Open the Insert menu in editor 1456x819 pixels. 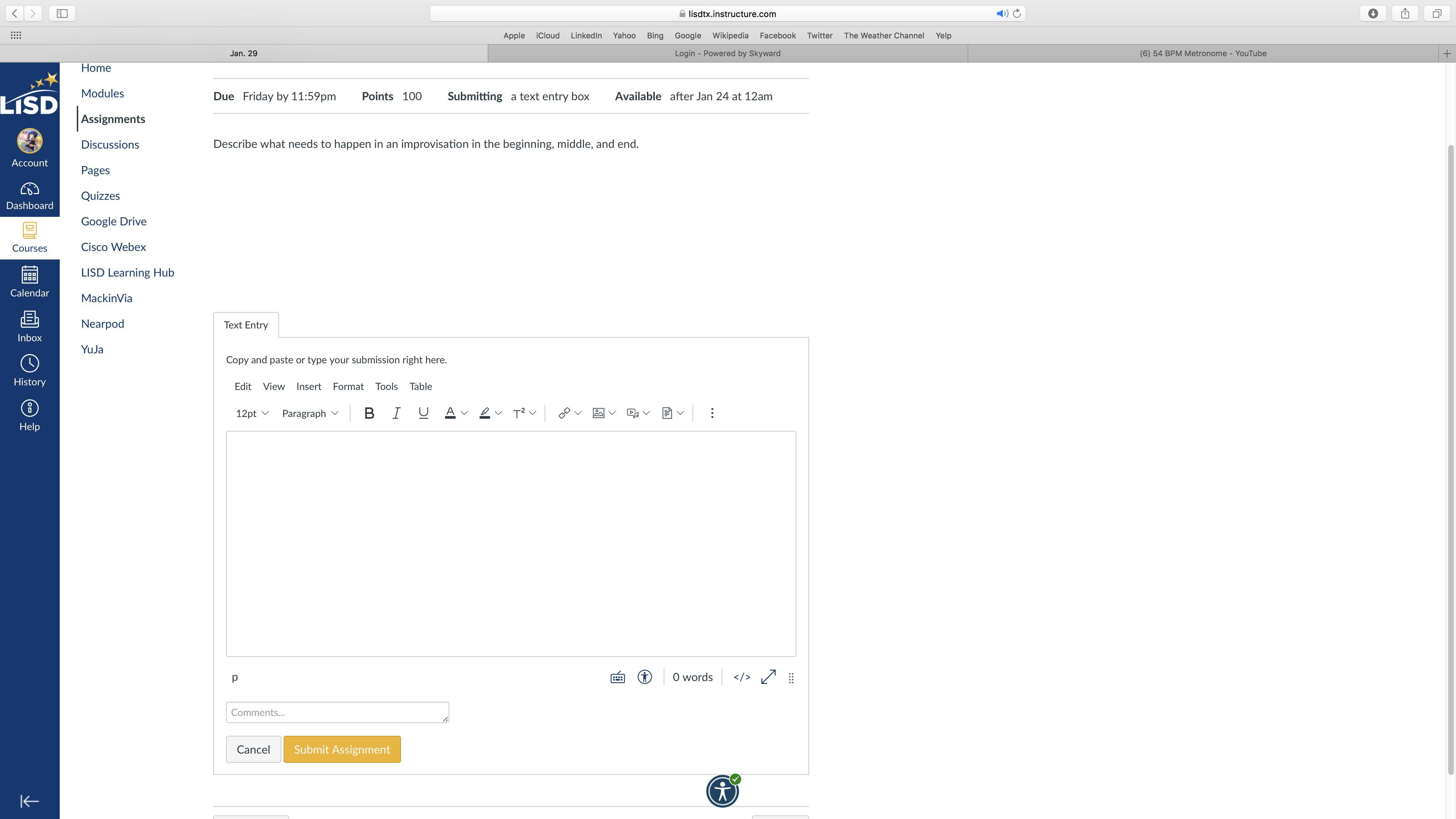(x=309, y=387)
